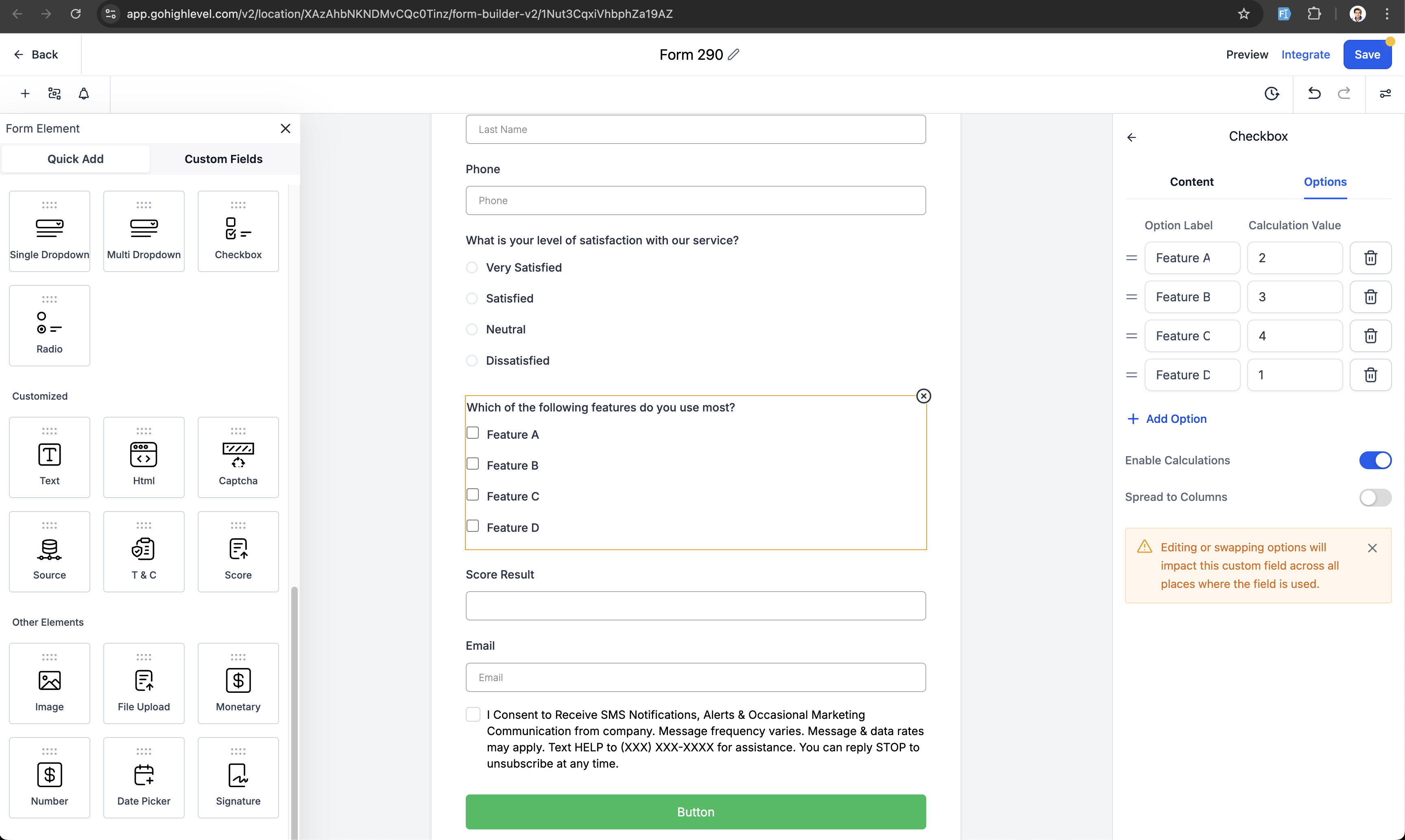Add the Score element
Image resolution: width=1405 pixels, height=840 pixels.
(238, 551)
